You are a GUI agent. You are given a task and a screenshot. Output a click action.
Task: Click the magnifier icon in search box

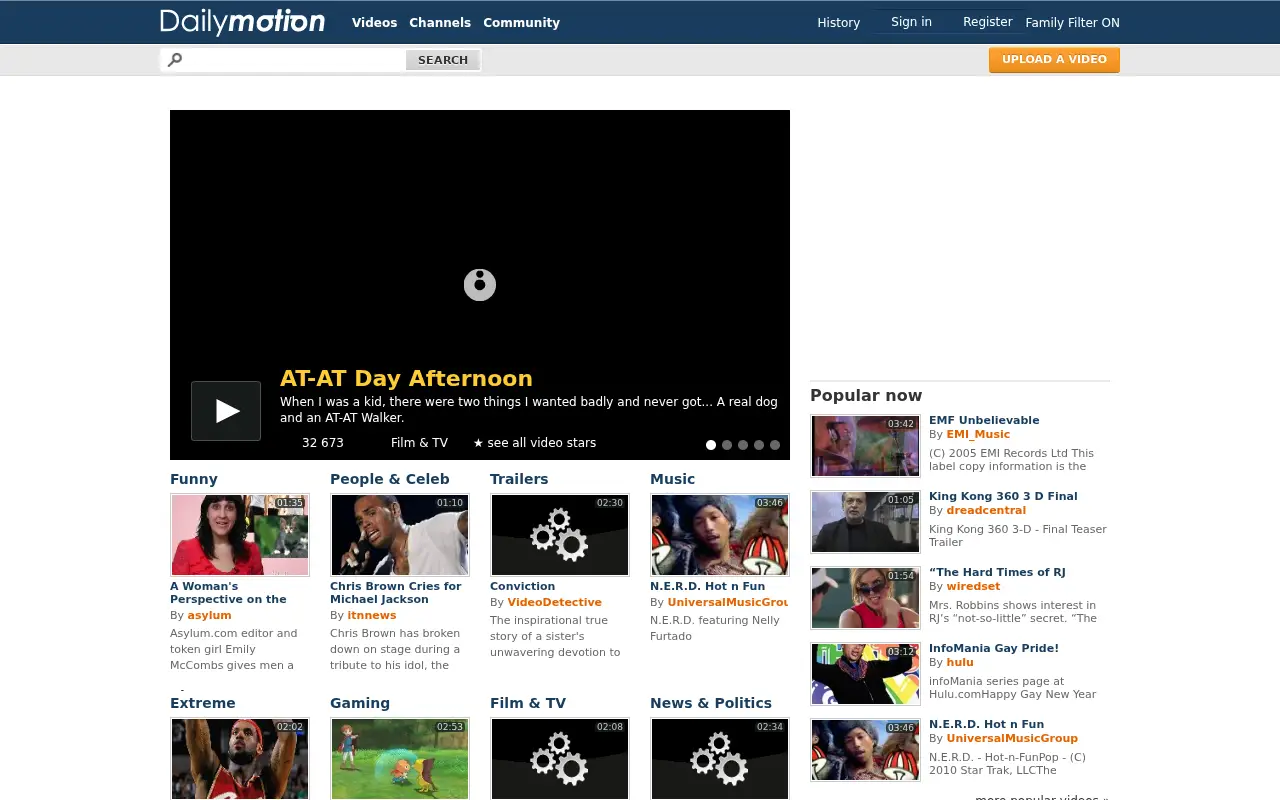tap(175, 60)
